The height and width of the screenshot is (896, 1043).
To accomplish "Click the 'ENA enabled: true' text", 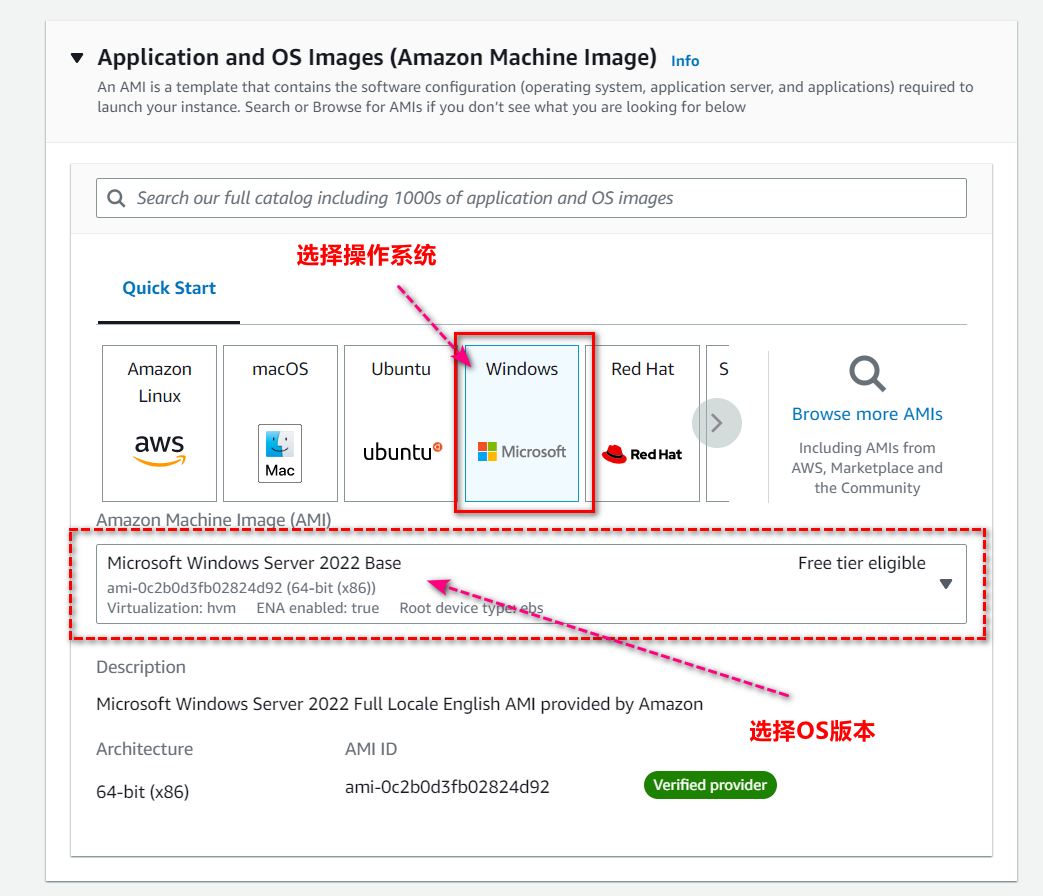I will pyautogui.click(x=318, y=608).
